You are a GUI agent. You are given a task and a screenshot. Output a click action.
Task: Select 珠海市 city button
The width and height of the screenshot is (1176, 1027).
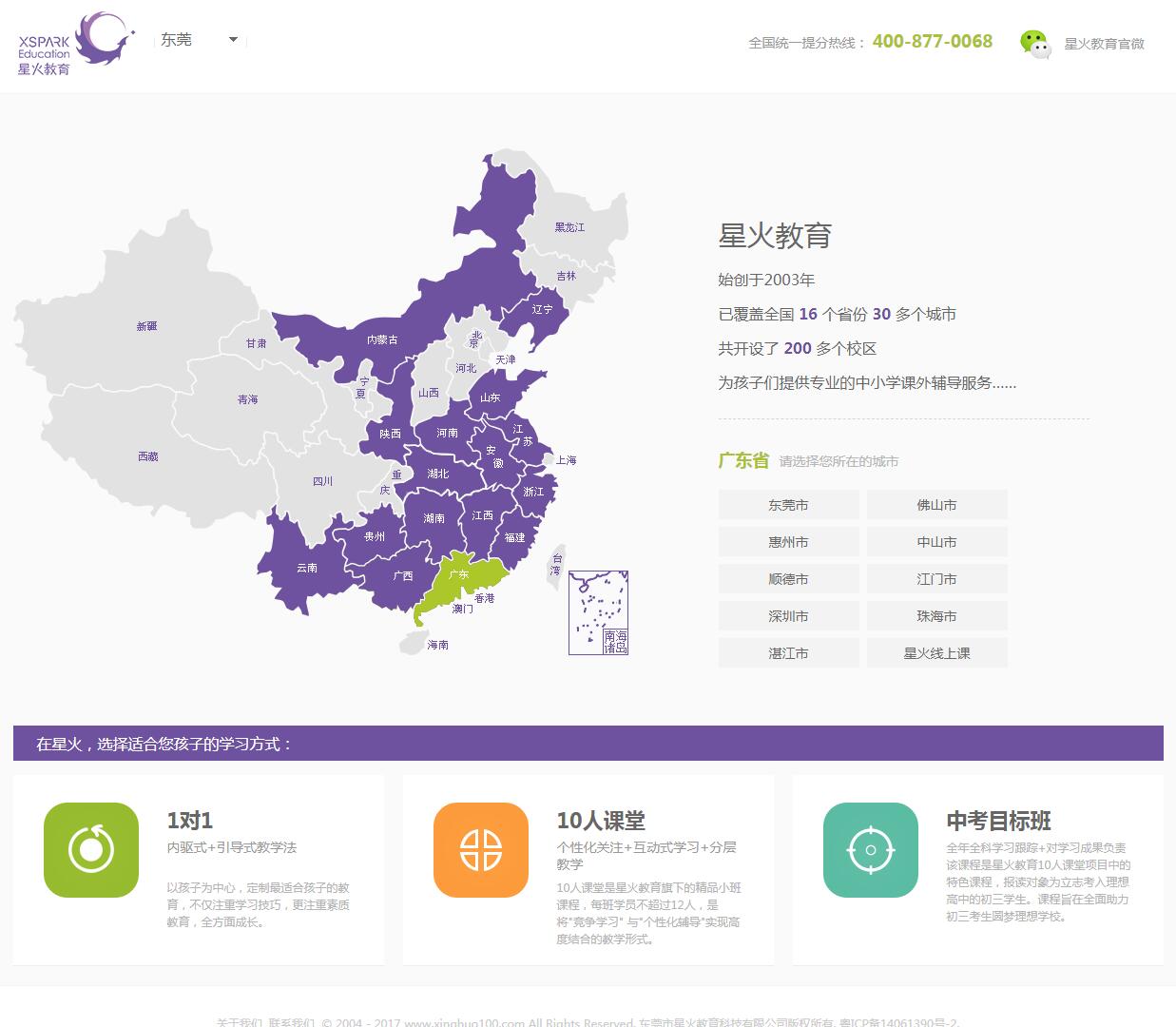(936, 616)
